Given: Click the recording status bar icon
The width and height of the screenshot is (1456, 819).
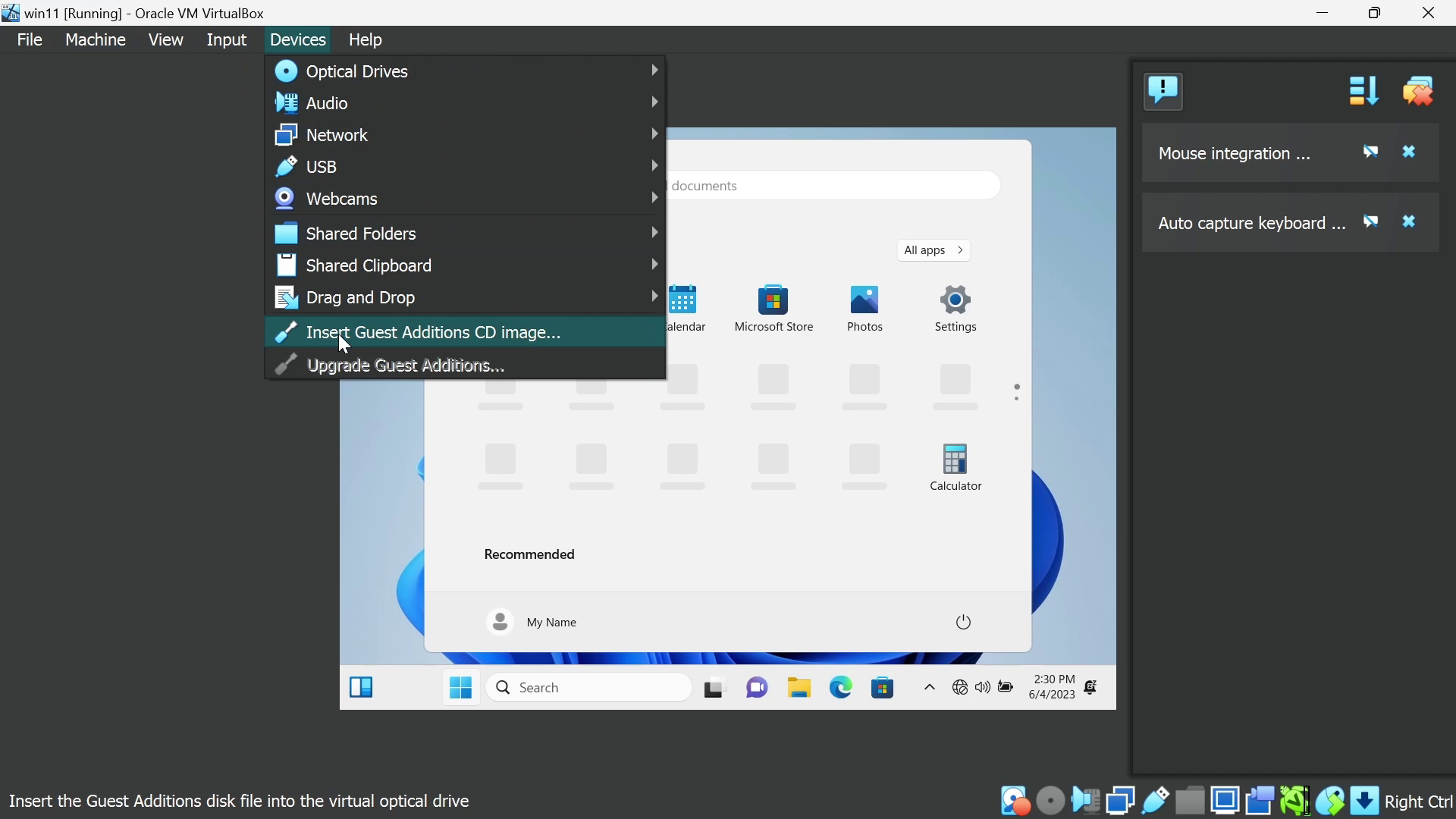Looking at the screenshot, I should click(x=1260, y=801).
